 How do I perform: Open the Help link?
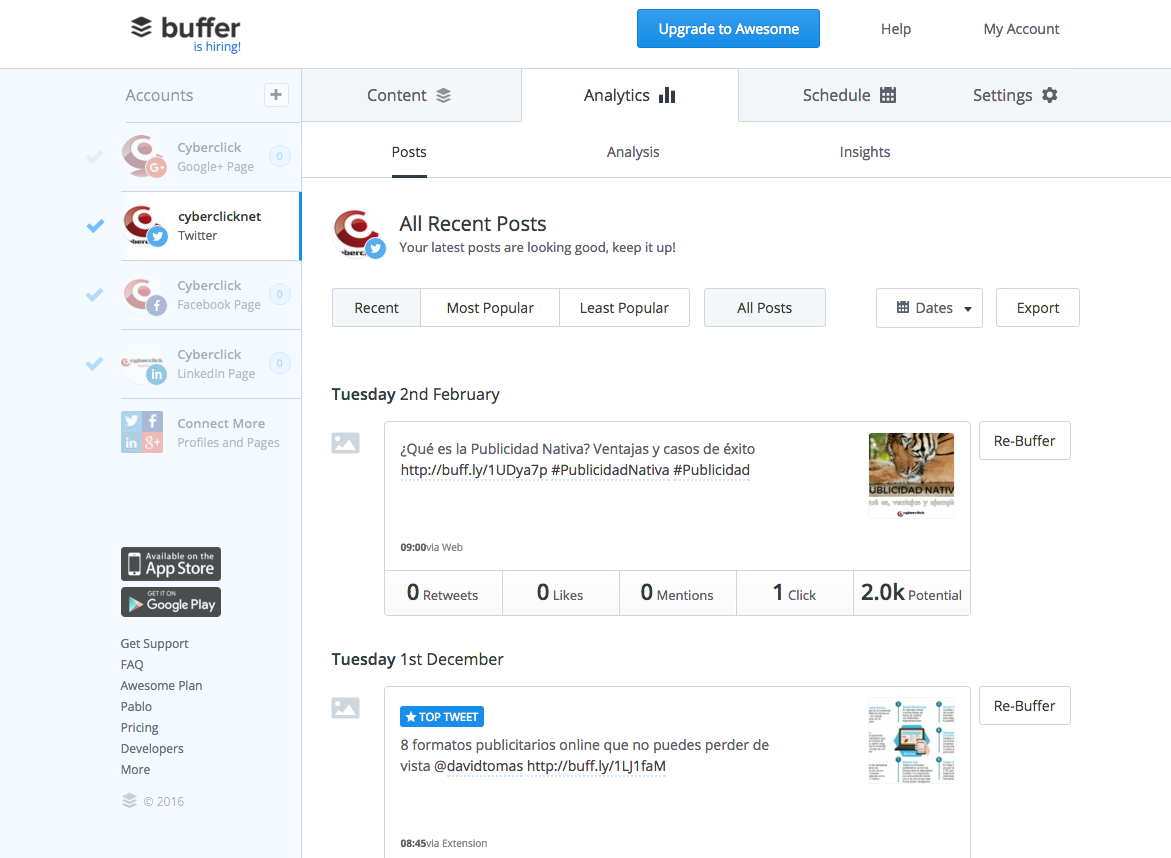(x=896, y=28)
